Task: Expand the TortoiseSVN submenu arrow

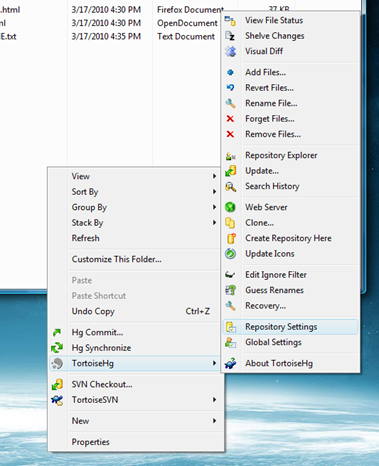Action: point(215,399)
